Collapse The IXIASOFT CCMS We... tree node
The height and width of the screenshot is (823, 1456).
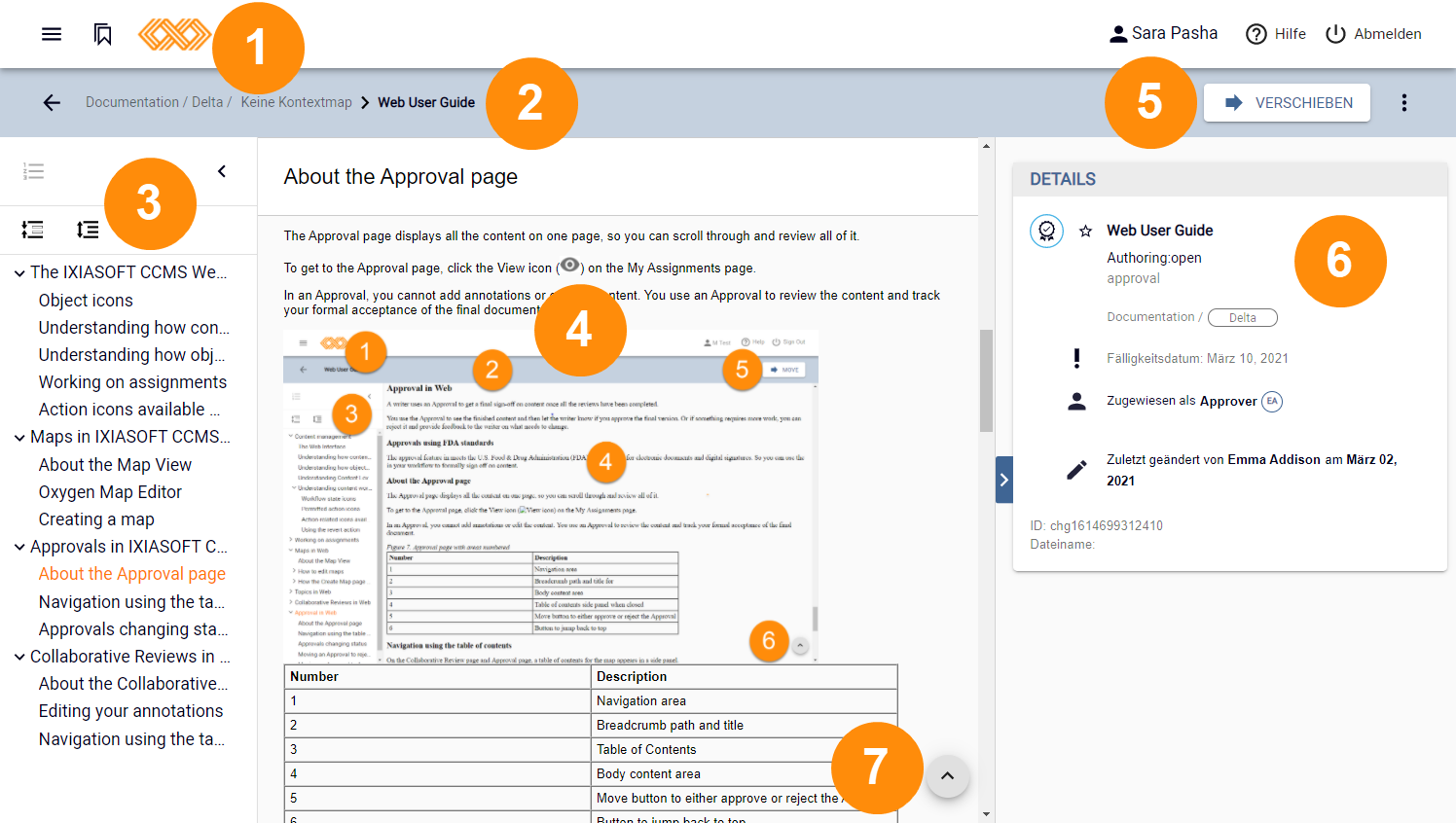pos(19,273)
